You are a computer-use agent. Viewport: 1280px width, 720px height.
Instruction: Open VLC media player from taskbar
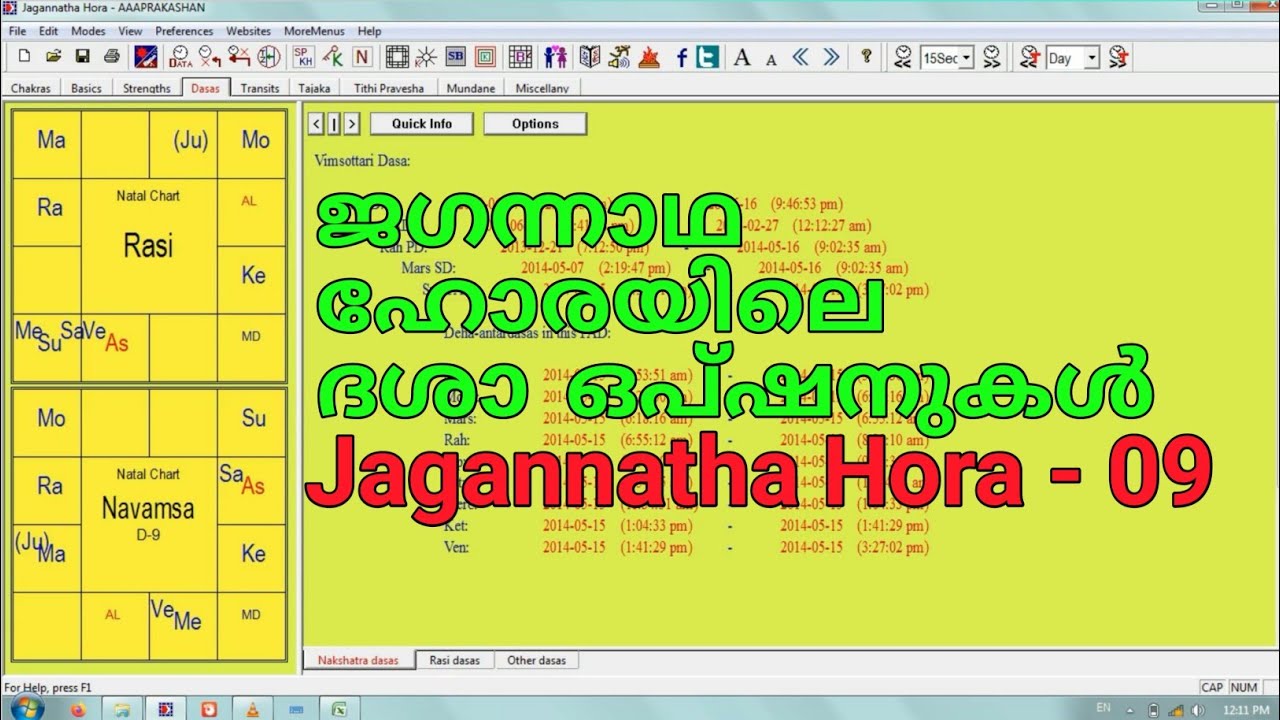click(254, 709)
